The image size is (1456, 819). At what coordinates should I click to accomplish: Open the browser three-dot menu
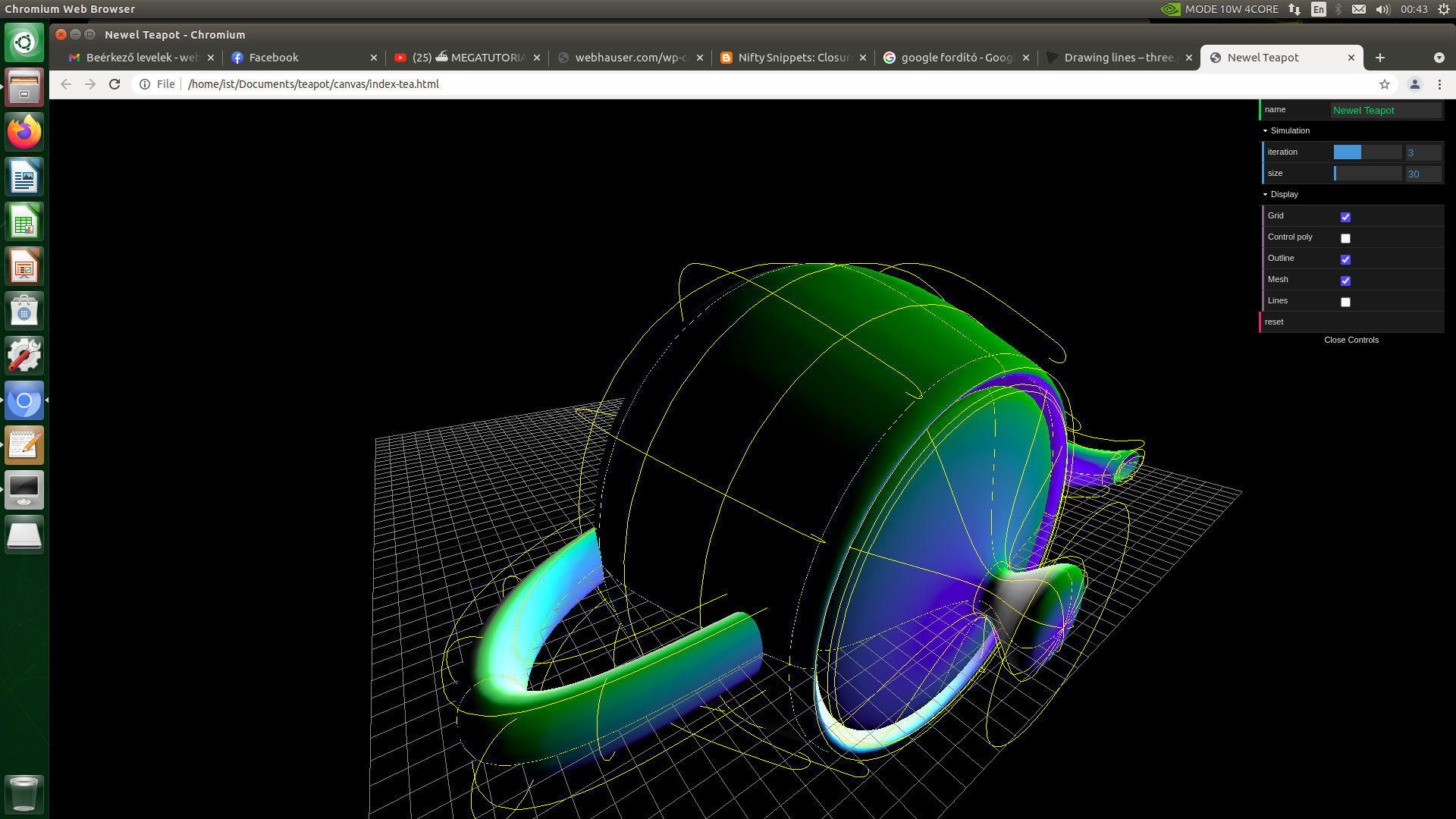[1439, 84]
